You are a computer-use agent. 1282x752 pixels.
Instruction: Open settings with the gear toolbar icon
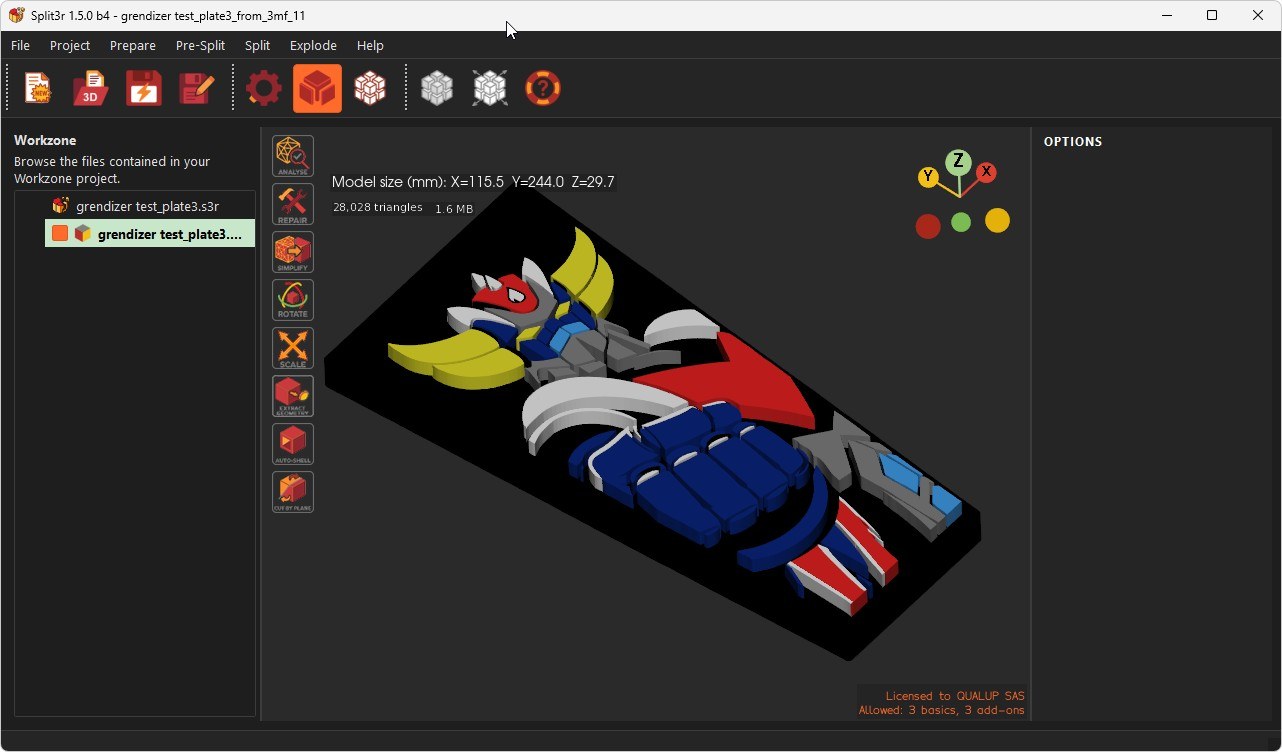pos(264,89)
